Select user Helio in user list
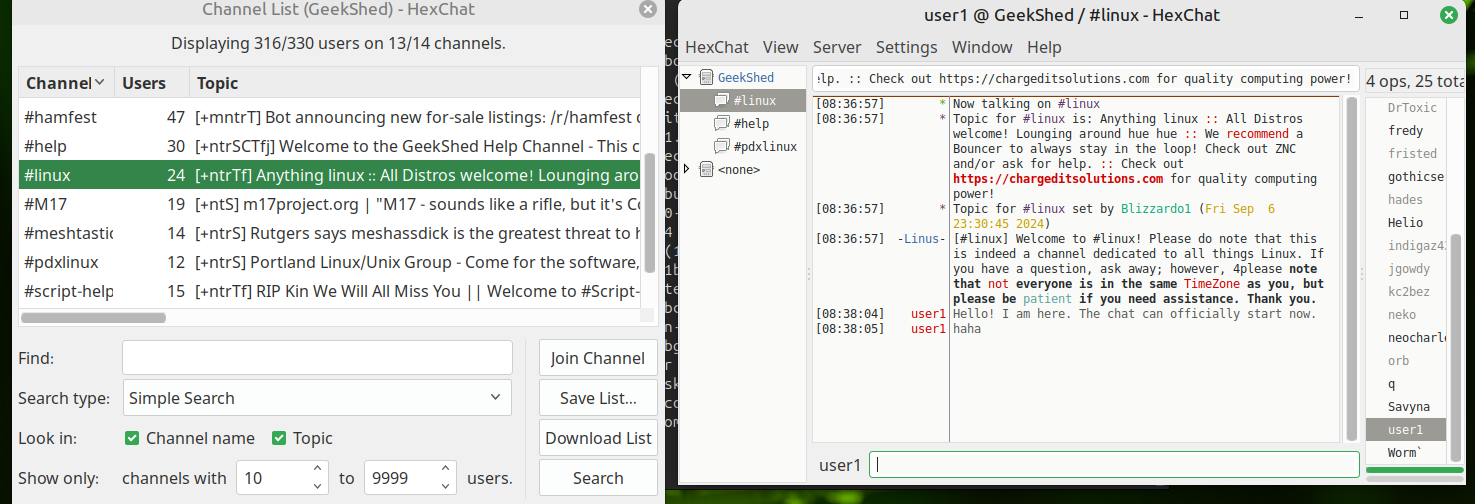This screenshot has height=504, width=1475. [x=1405, y=222]
